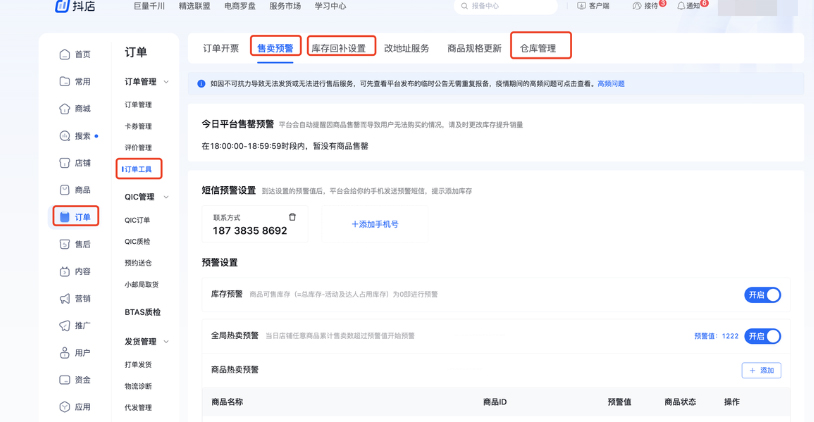Open 营销 marketing megaphone icon
The width and height of the screenshot is (814, 422).
(x=64, y=298)
